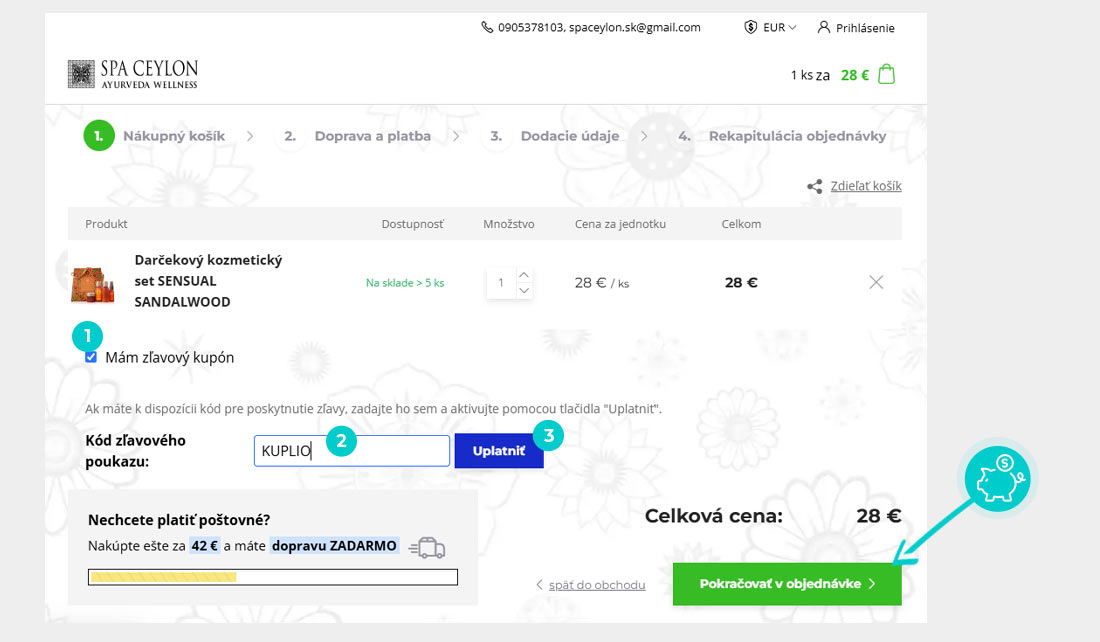Click the user account icon
1100x642 pixels.
pyautogui.click(x=824, y=27)
